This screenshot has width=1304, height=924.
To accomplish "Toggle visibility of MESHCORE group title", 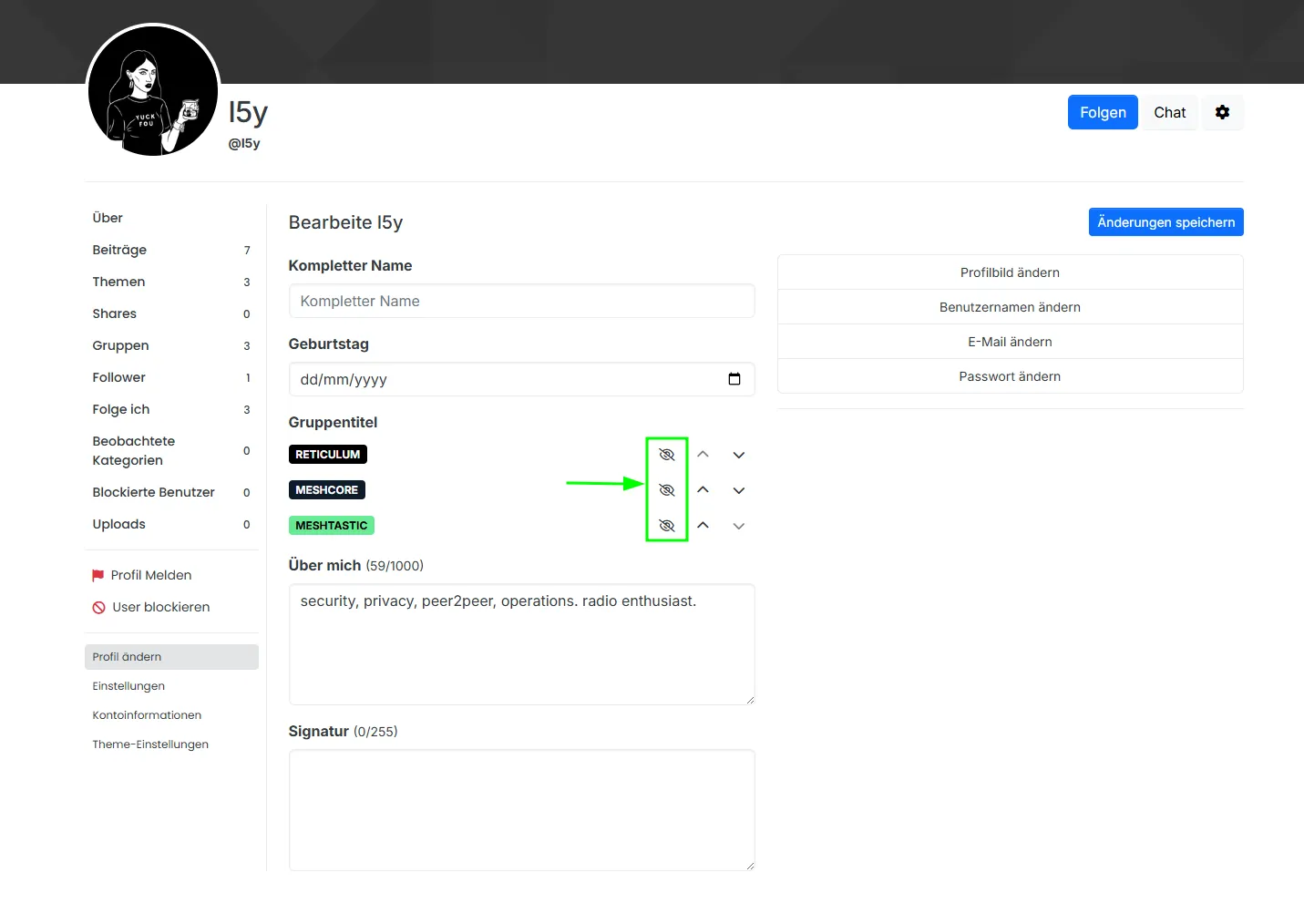I will 666,490.
